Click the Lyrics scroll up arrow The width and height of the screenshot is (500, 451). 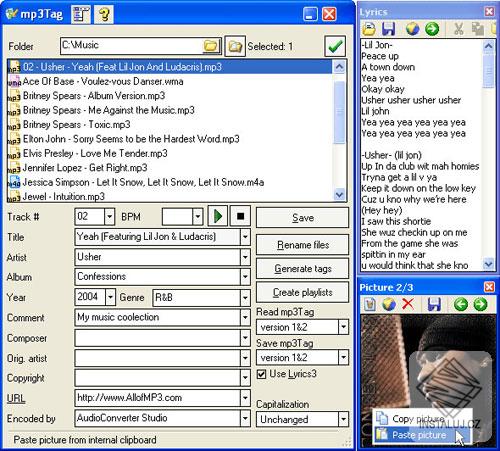(488, 46)
